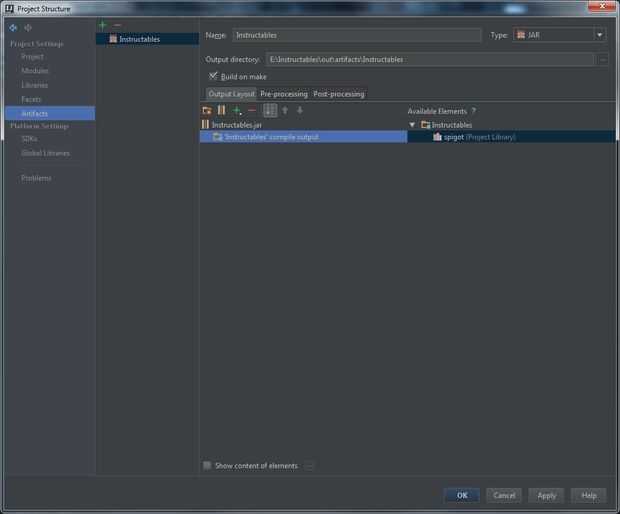
Task: Click options button beside Show content of elements
Action: (309, 466)
